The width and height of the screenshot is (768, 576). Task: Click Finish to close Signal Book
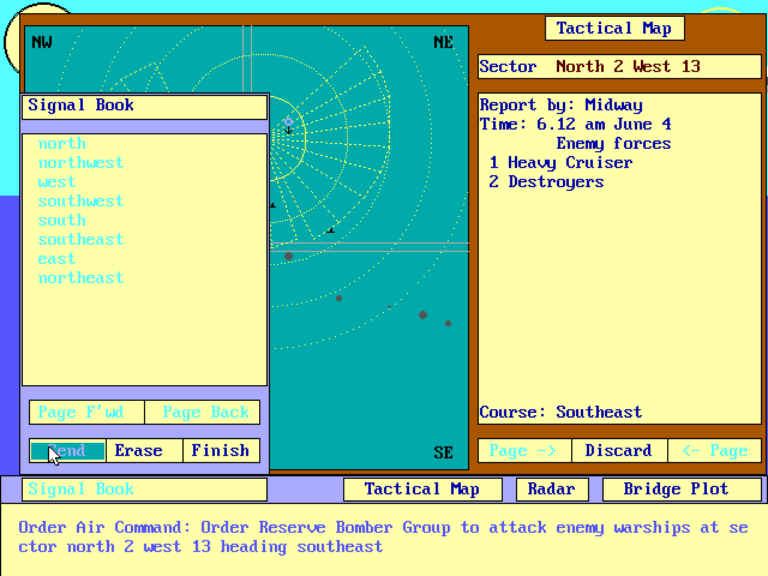coord(220,451)
